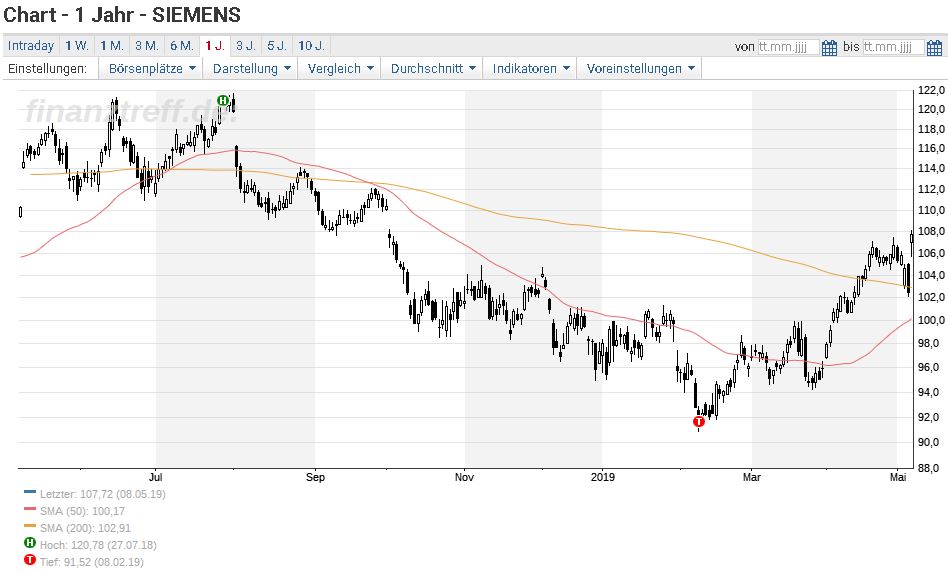Click the red T icon in the legend
948x575 pixels.
point(30,560)
